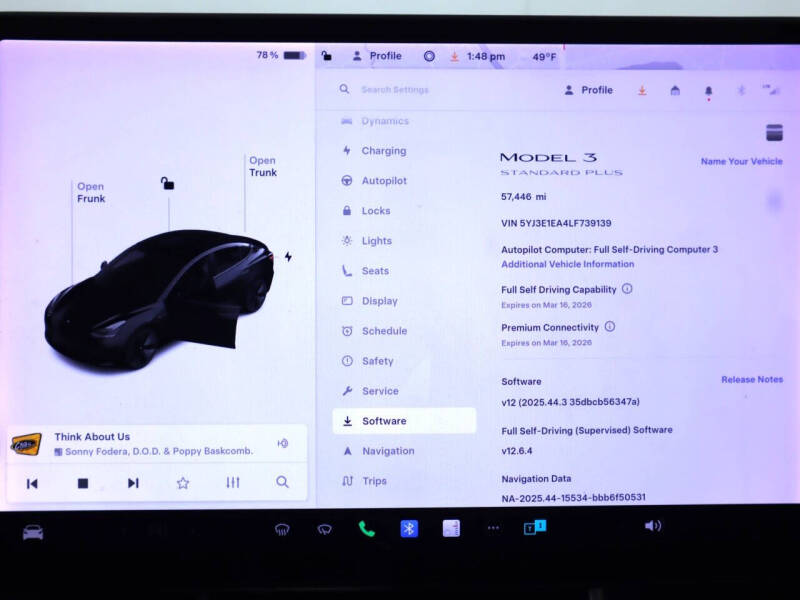Viewport: 800px width, 600px height.
Task: Open the audio equalizer sliders control
Action: point(233,482)
